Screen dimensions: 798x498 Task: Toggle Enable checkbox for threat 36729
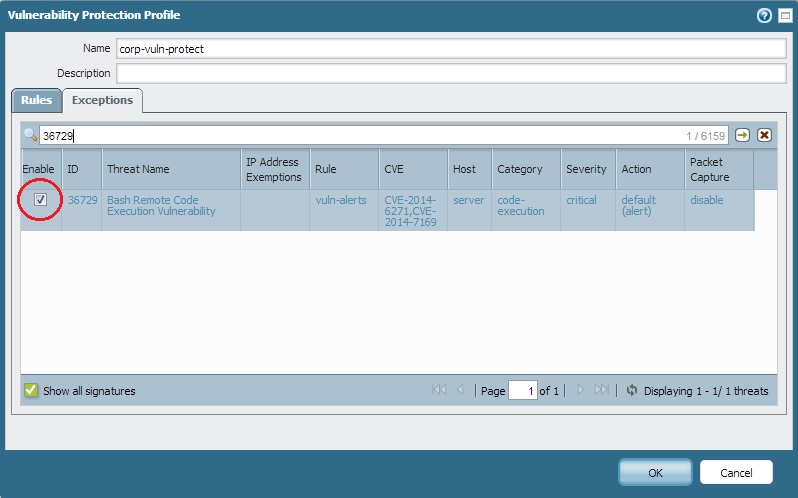click(x=40, y=200)
